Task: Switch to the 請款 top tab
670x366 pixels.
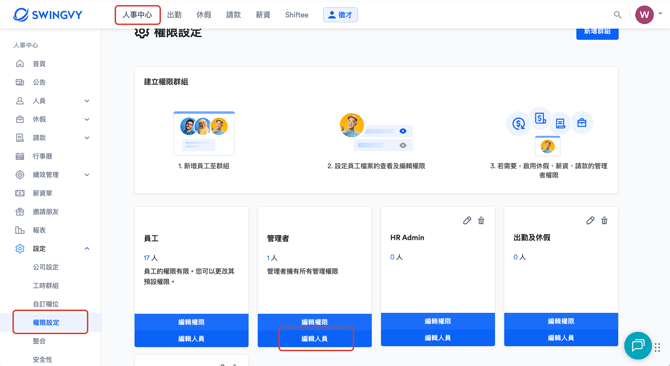Action: click(x=233, y=15)
